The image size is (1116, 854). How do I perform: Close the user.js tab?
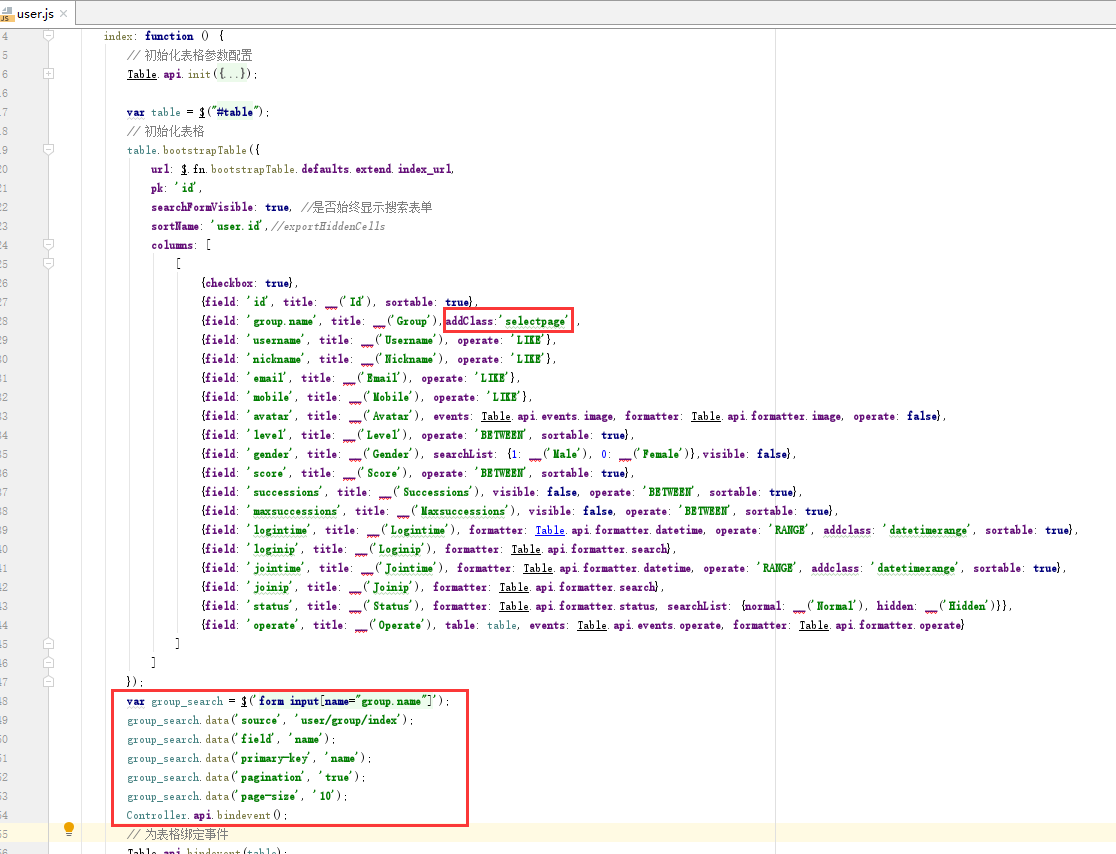[64, 14]
